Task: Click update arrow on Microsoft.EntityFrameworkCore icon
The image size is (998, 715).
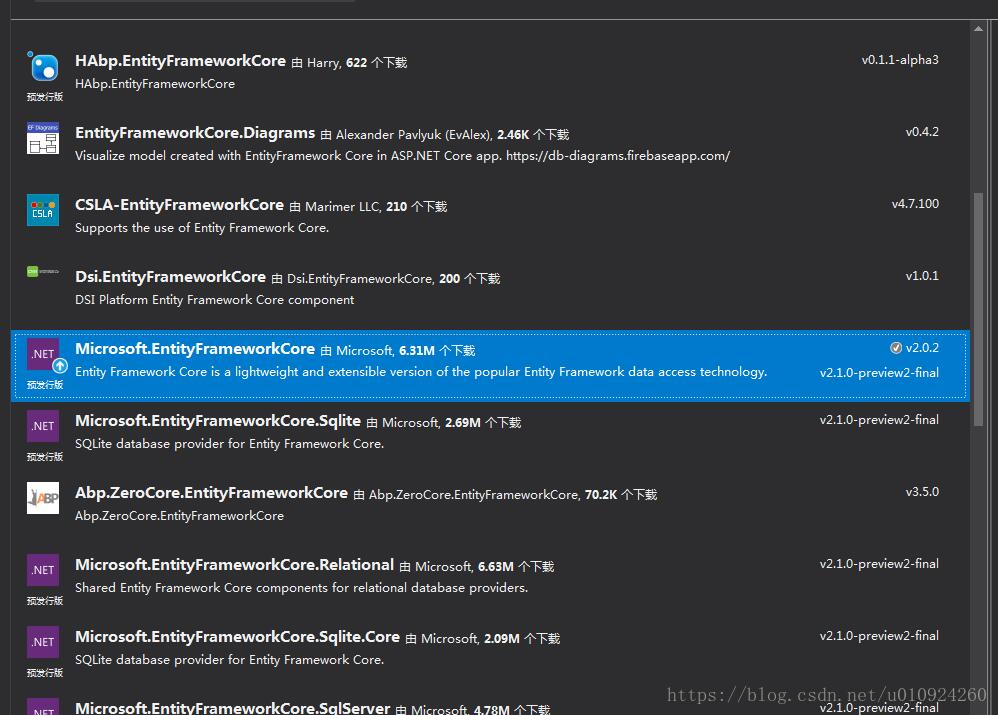Action: point(60,365)
